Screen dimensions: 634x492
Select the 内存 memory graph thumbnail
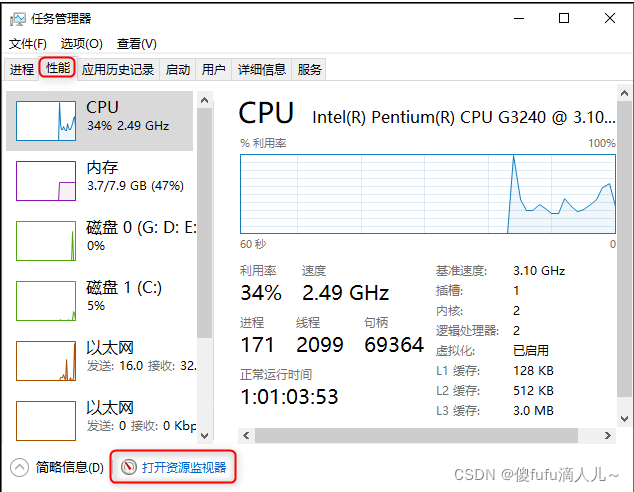(46, 181)
